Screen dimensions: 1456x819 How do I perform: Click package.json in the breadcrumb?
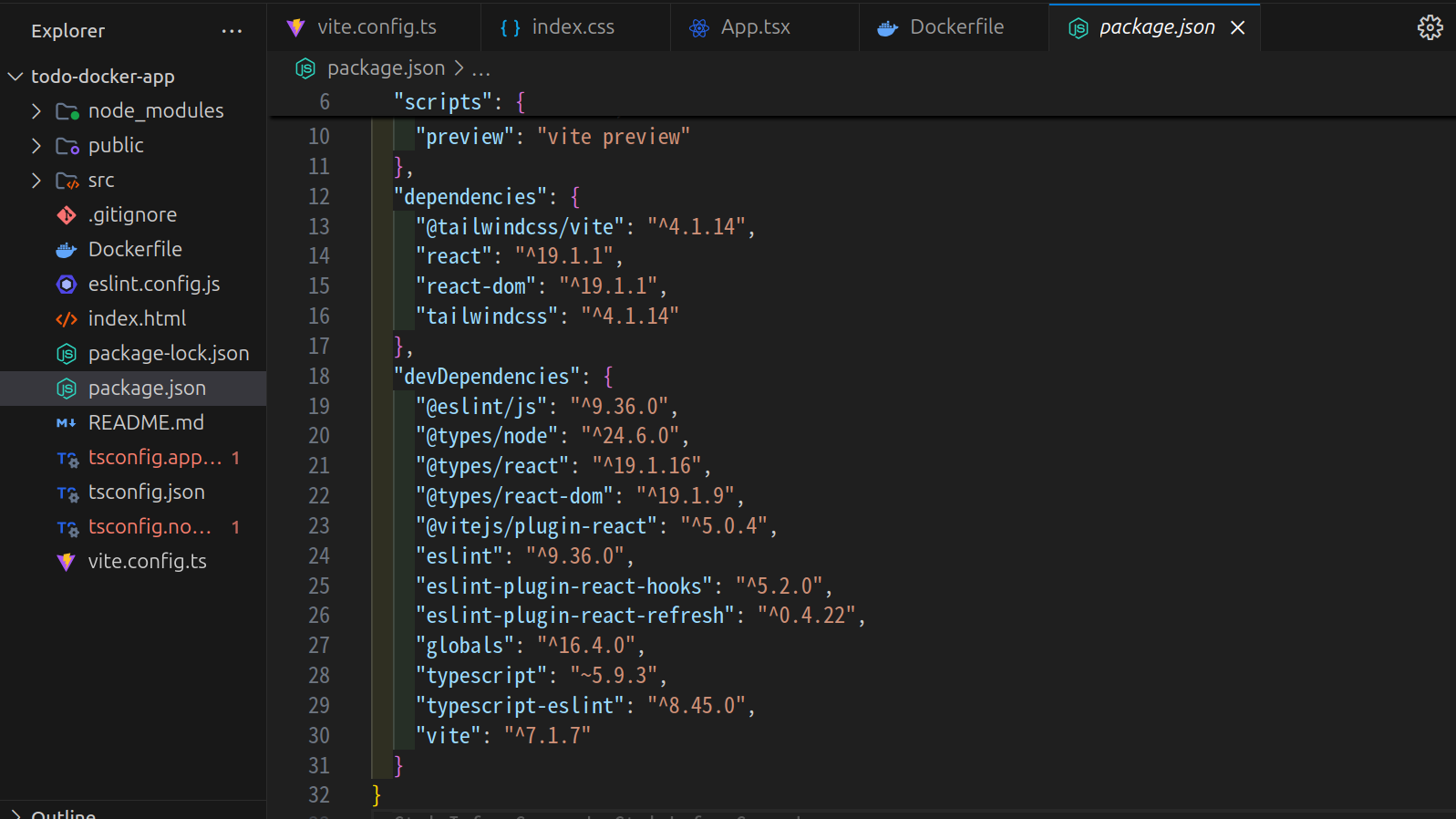point(386,68)
